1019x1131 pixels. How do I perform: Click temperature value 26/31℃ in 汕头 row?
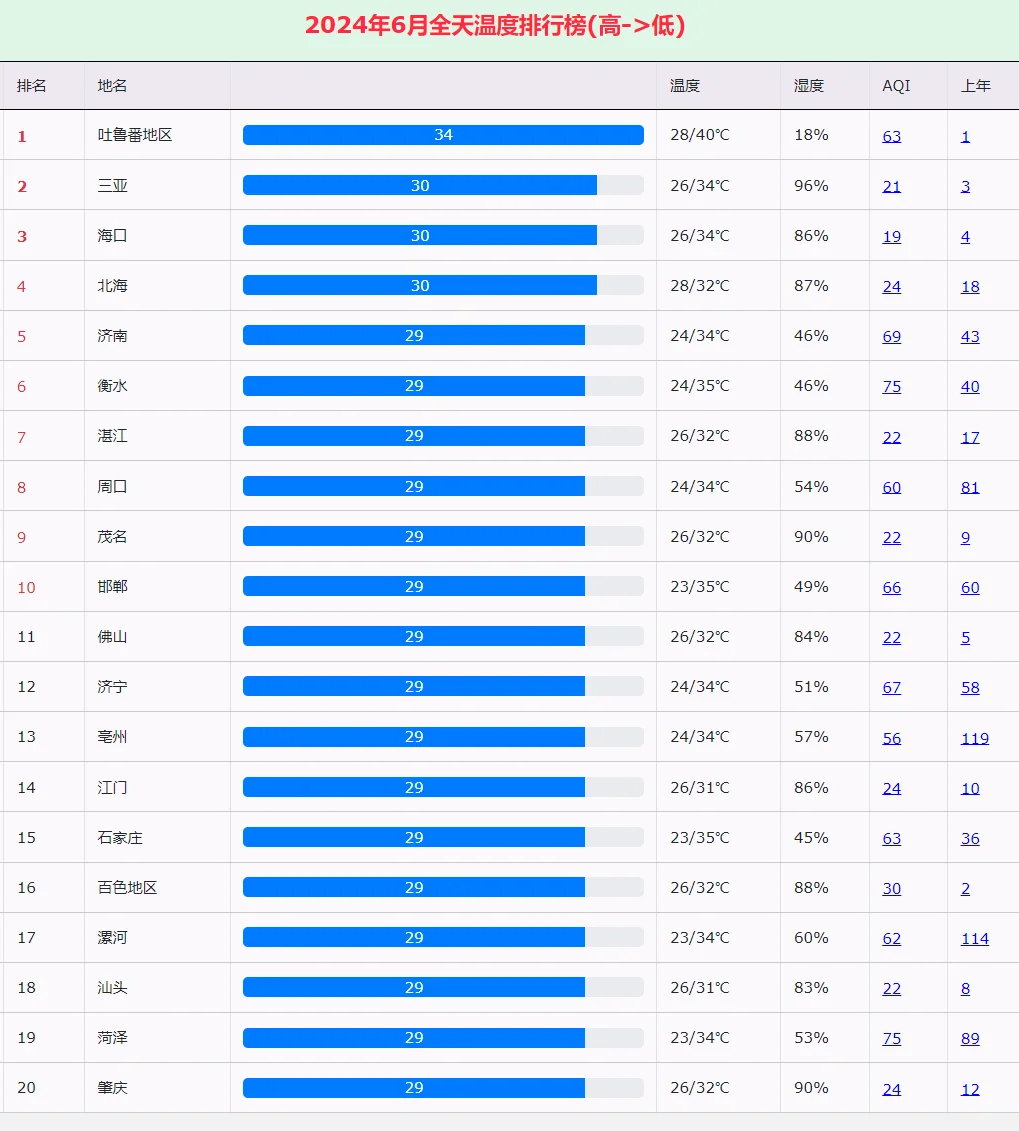pyautogui.click(x=700, y=987)
